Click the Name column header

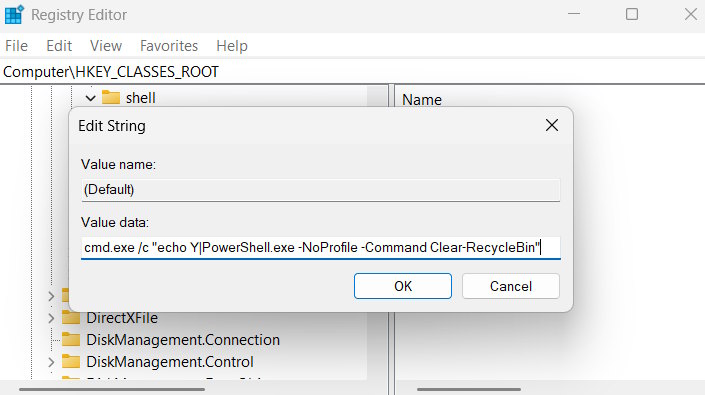[x=422, y=99]
